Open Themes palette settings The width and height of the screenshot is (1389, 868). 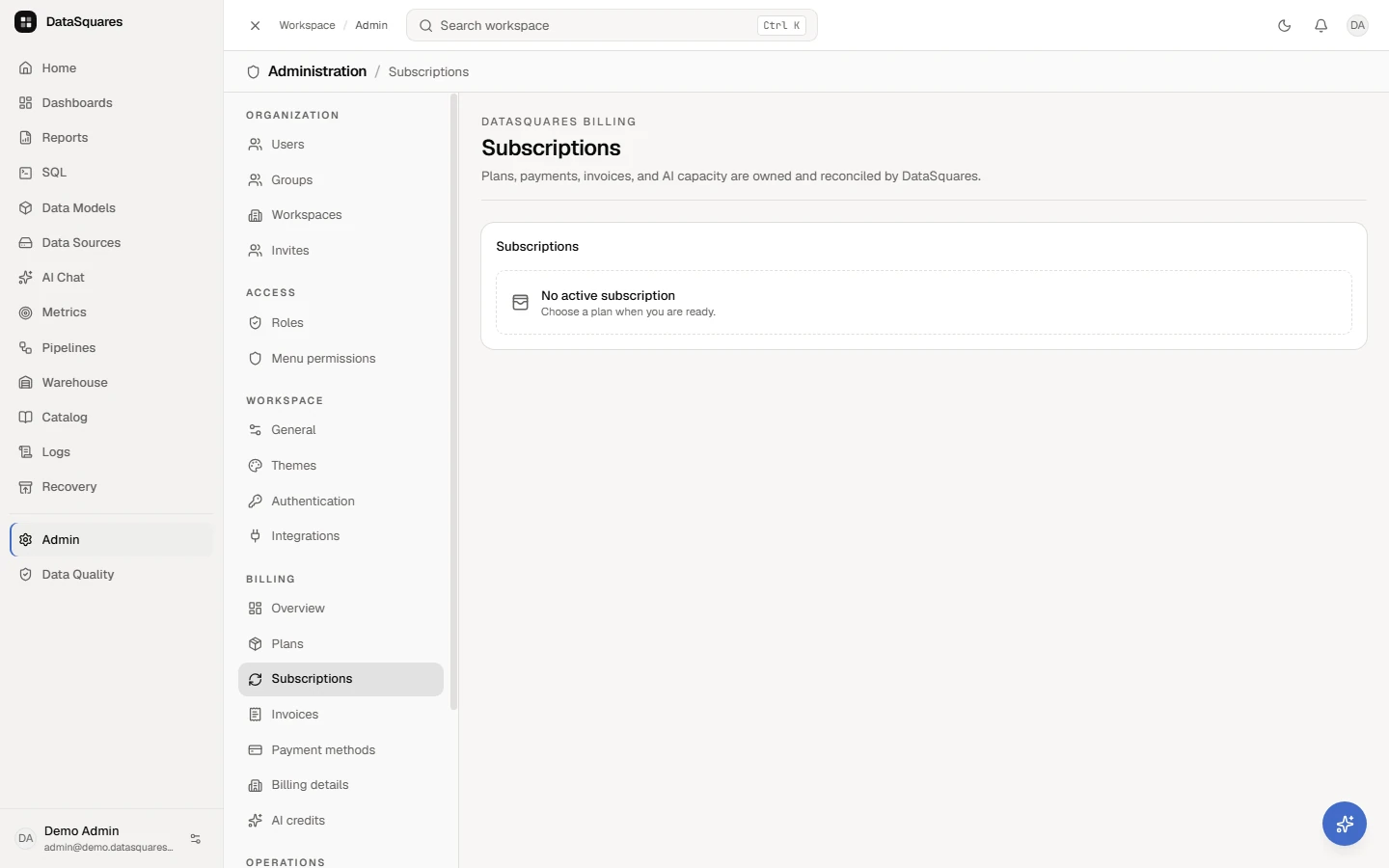pos(340,466)
